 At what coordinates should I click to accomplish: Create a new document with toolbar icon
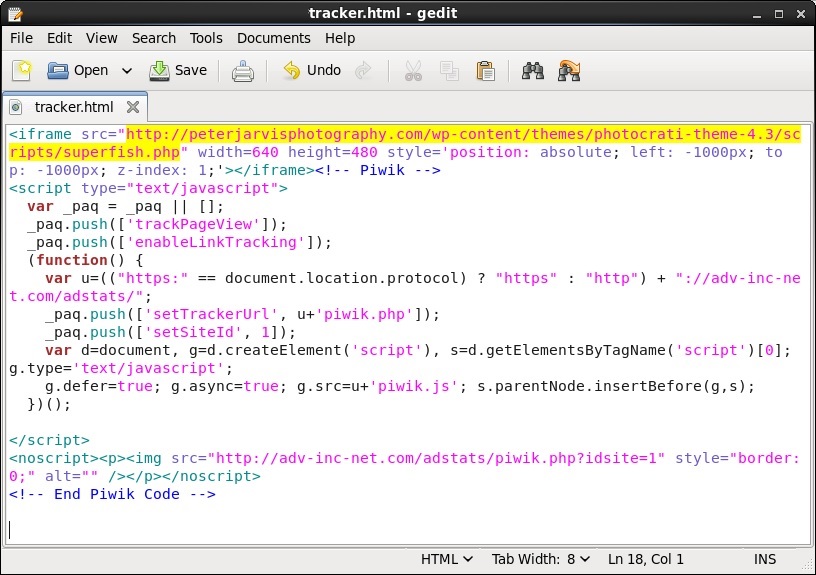[22, 71]
